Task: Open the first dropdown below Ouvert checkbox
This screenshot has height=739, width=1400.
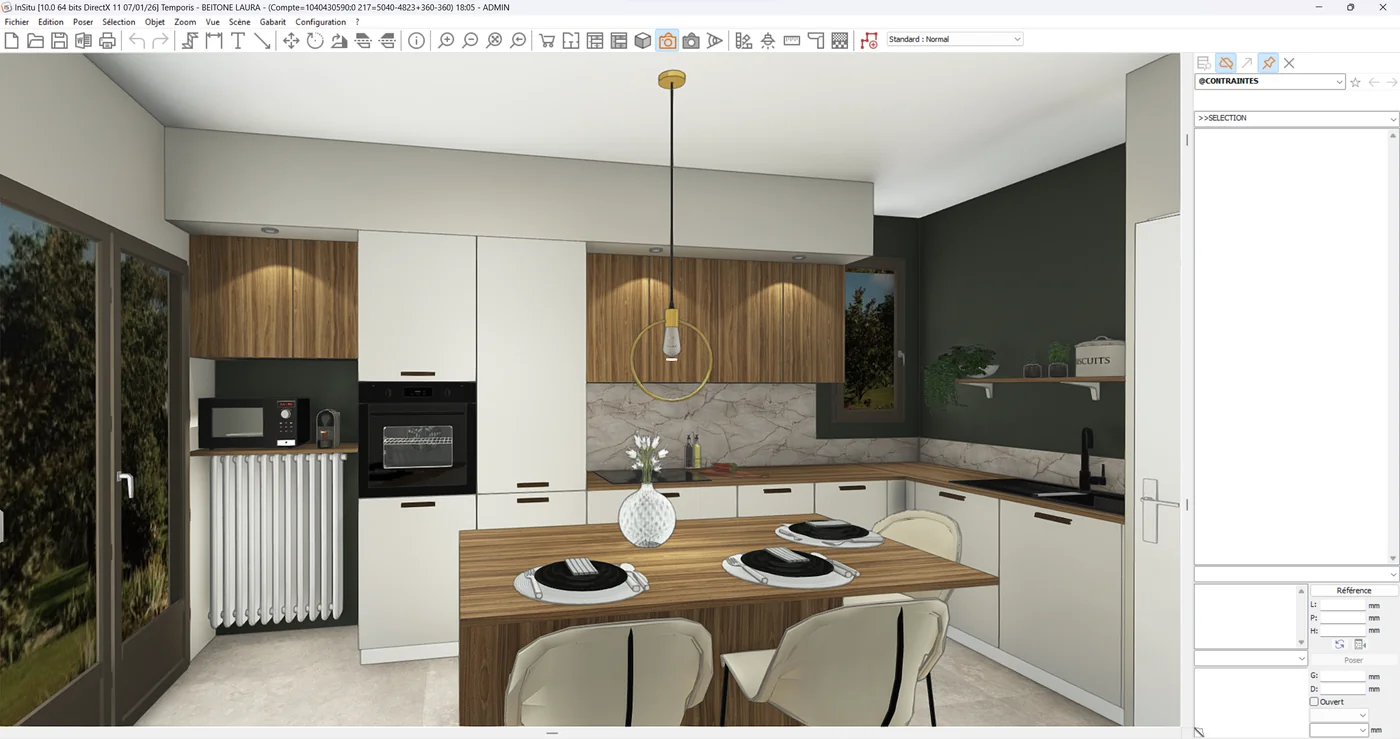Action: click(x=1339, y=716)
